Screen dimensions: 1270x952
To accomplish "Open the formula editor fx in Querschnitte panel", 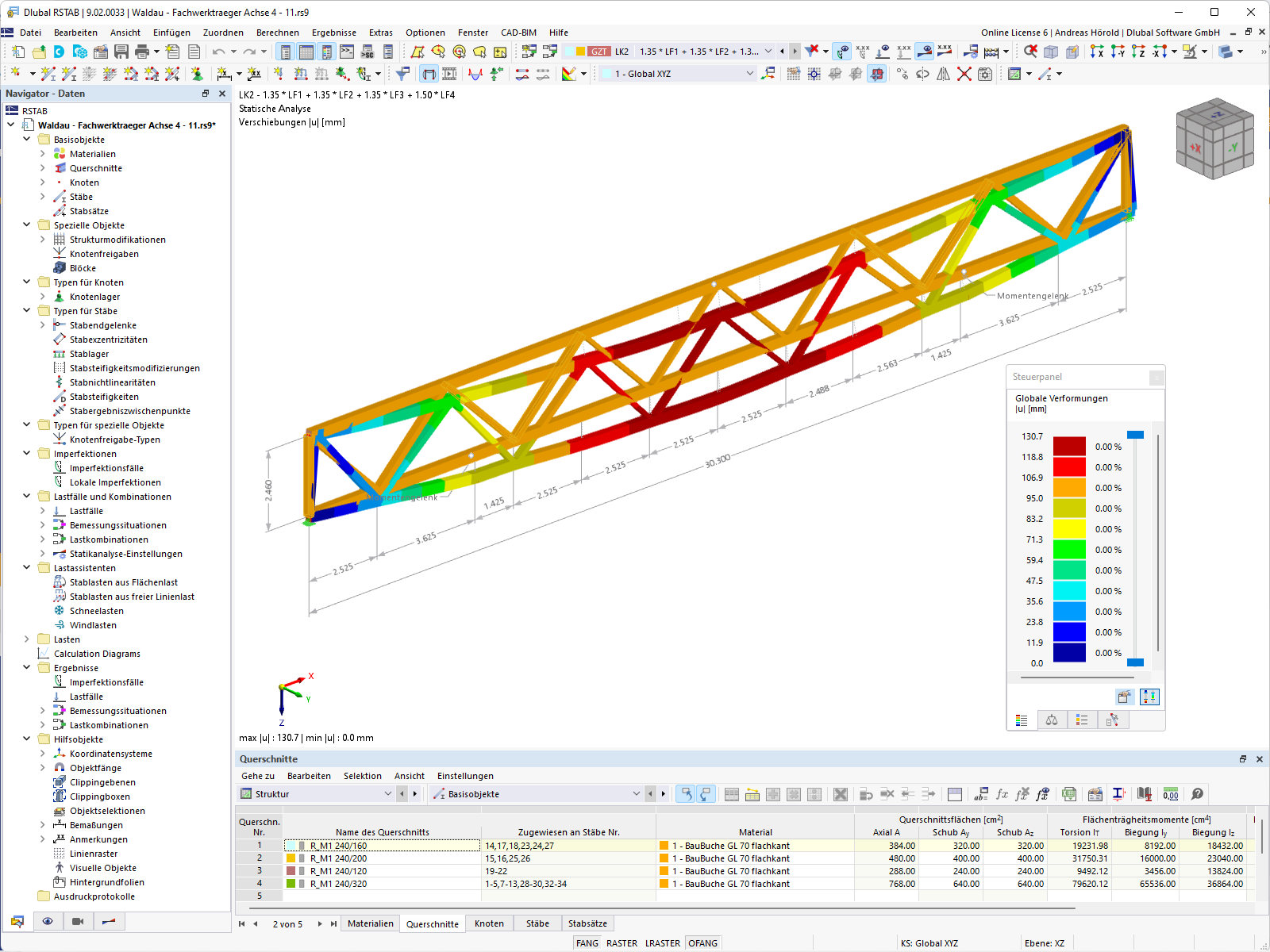I will click(x=1000, y=794).
